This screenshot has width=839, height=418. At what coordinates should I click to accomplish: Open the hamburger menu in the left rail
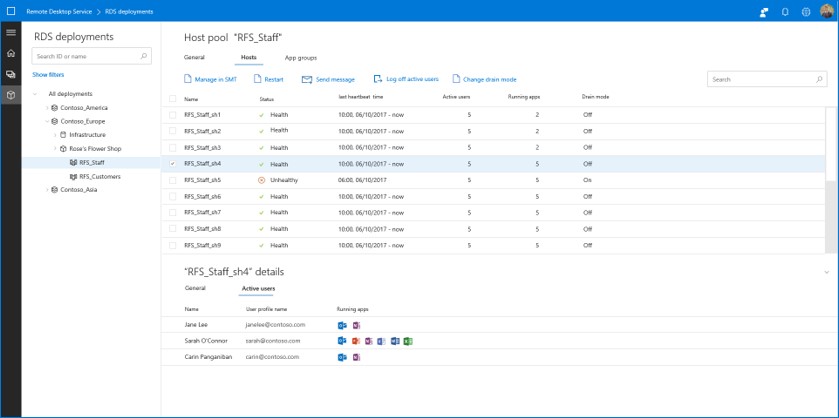point(11,33)
